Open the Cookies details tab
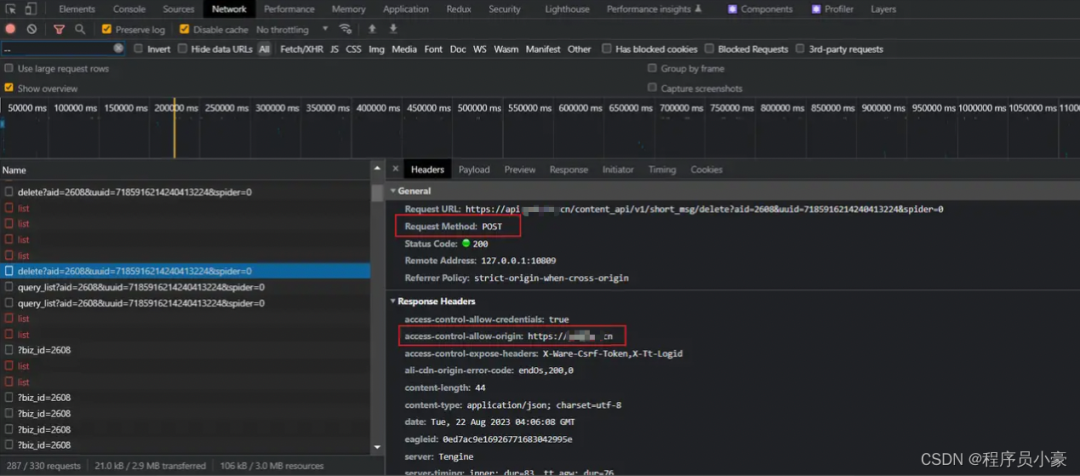 (x=707, y=169)
